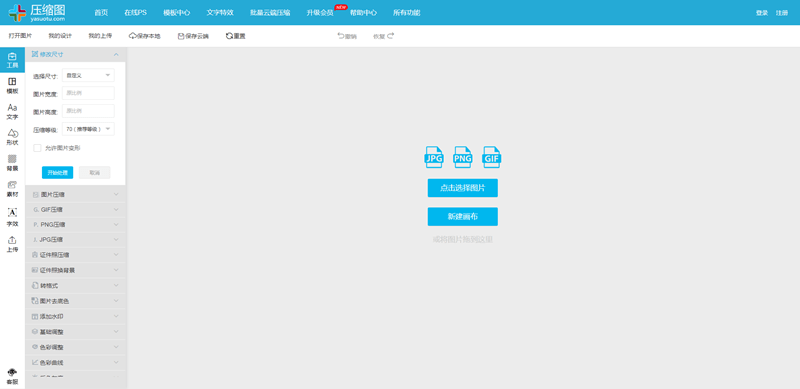Screen dimensions: 800x389
Task: Open the 形状 shapes sidebar icon
Action: point(12,137)
